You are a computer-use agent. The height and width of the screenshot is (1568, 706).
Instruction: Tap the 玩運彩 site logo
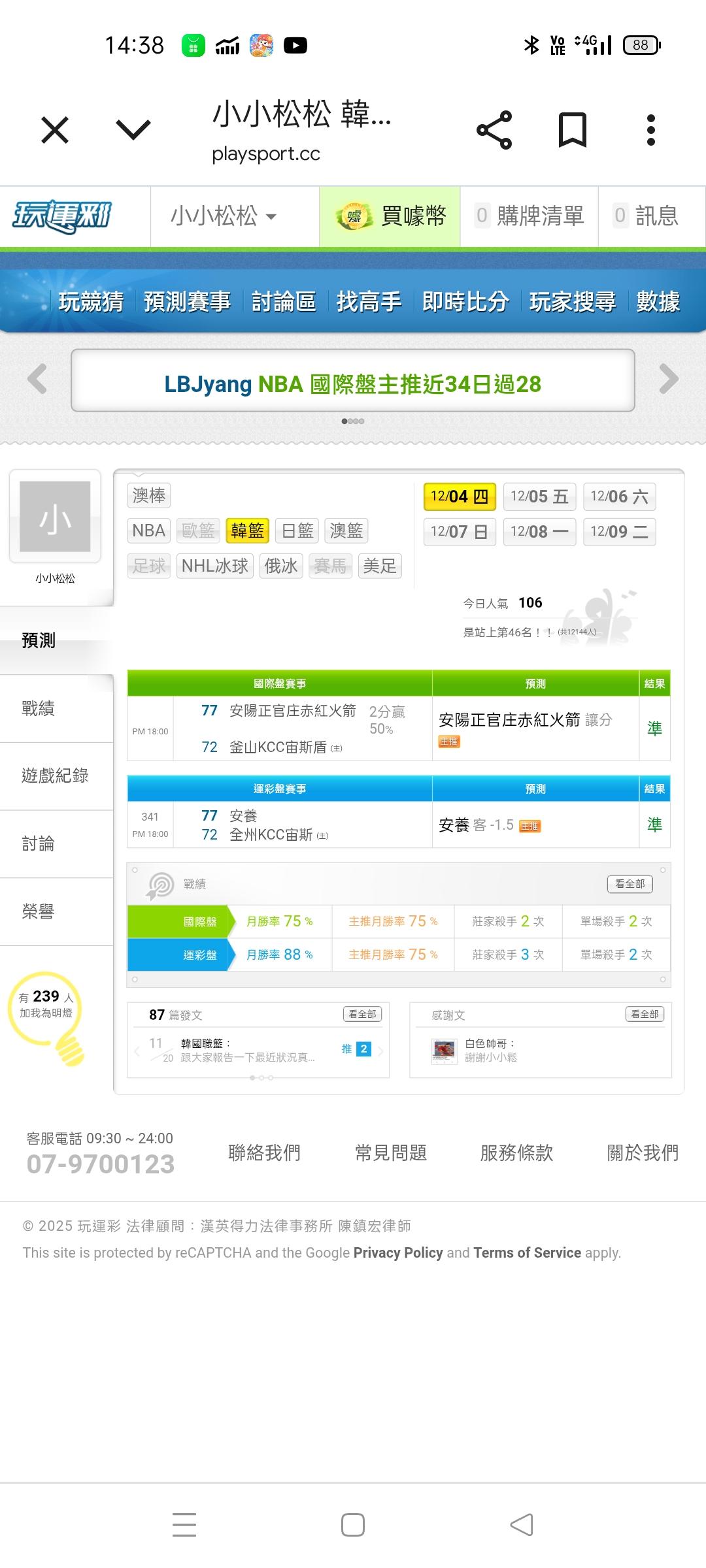coord(63,216)
